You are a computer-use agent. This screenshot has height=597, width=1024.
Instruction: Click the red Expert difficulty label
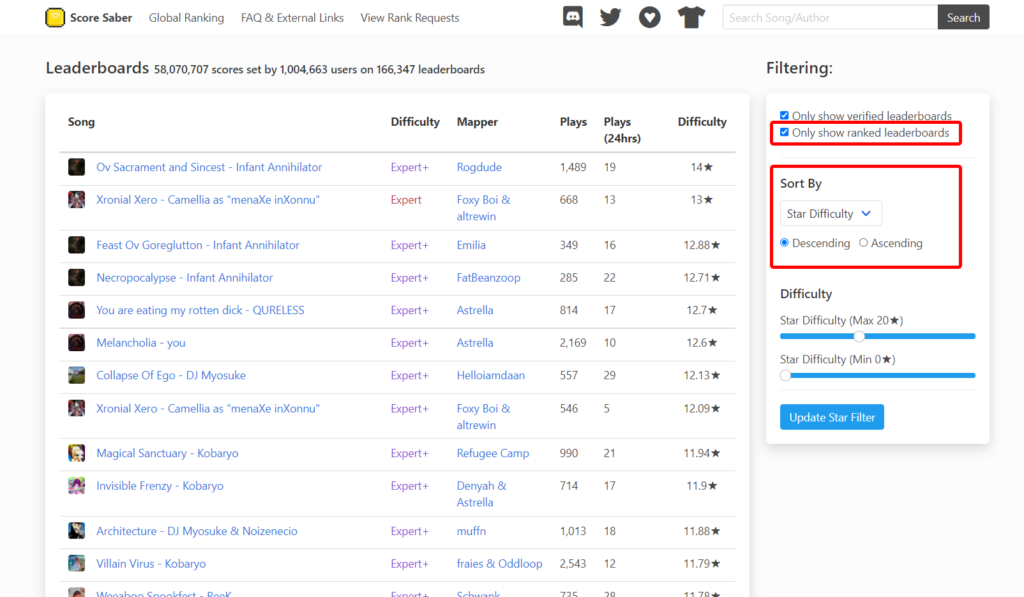[x=406, y=200]
